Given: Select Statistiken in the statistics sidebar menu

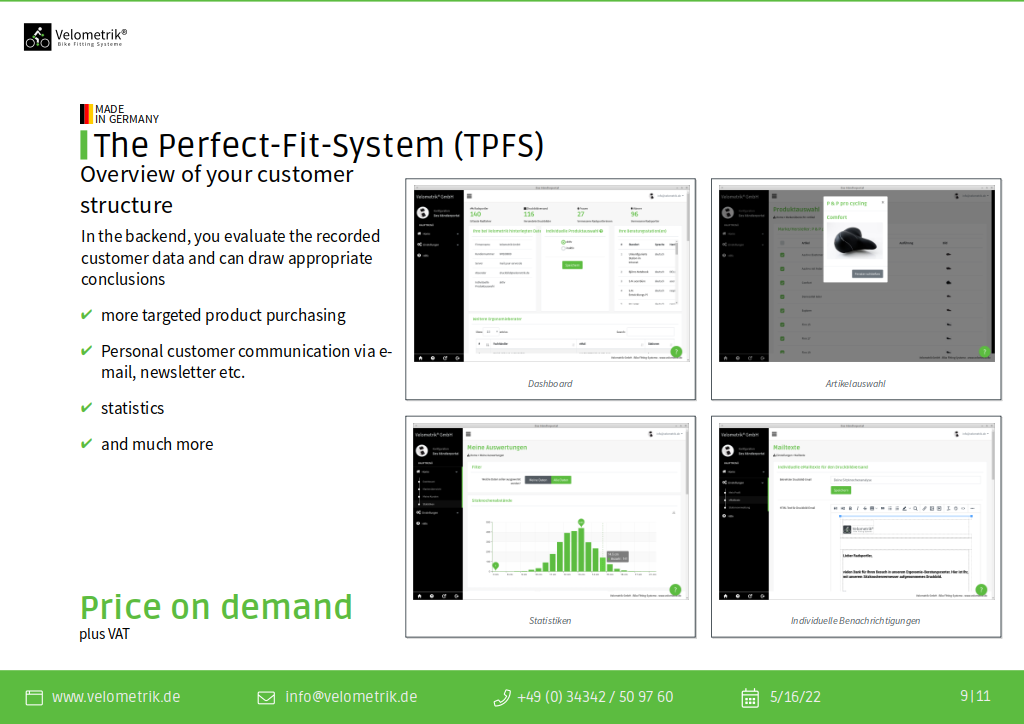Looking at the screenshot, I should 430,503.
